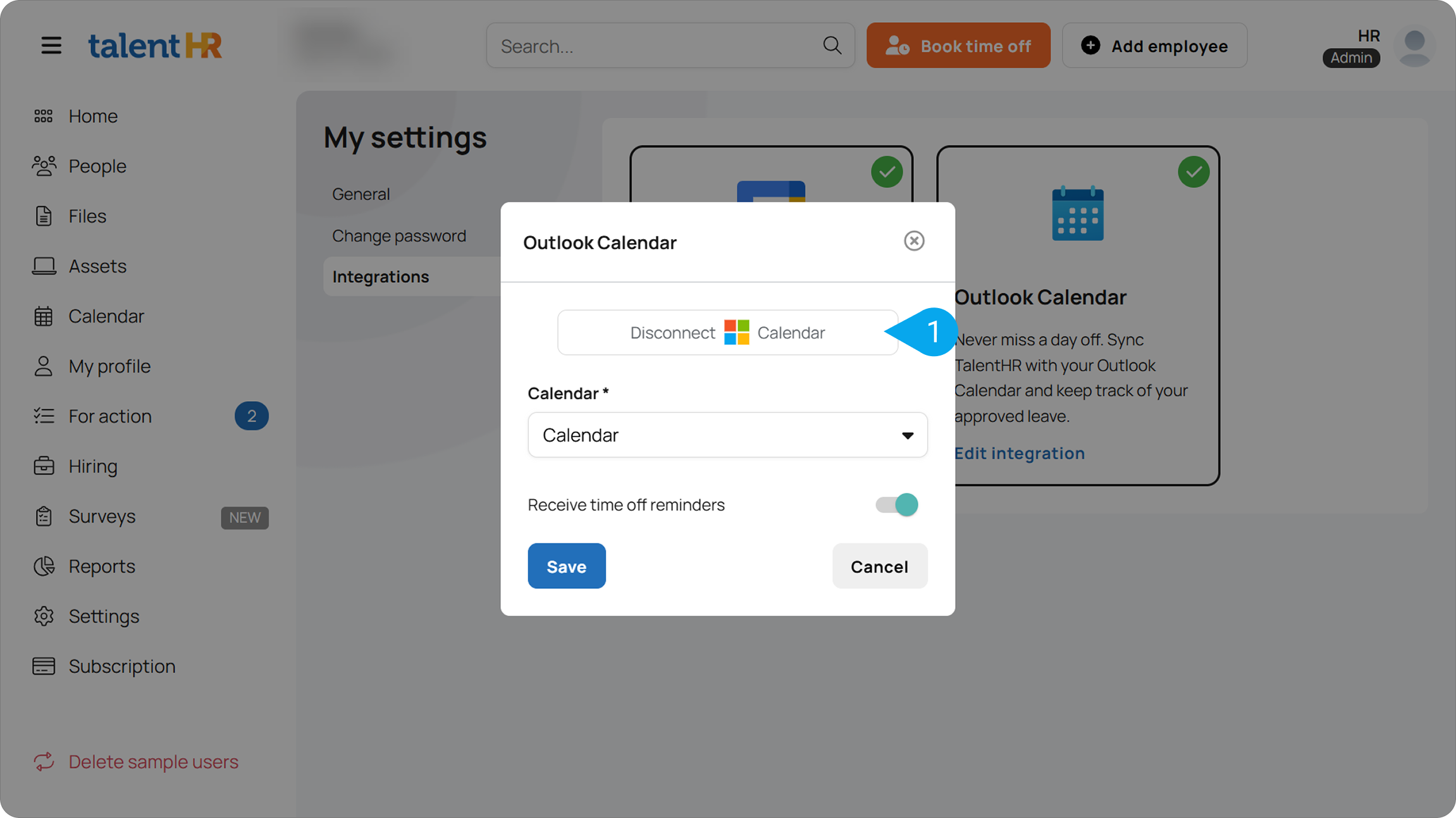Click the Home grid icon

click(43, 116)
